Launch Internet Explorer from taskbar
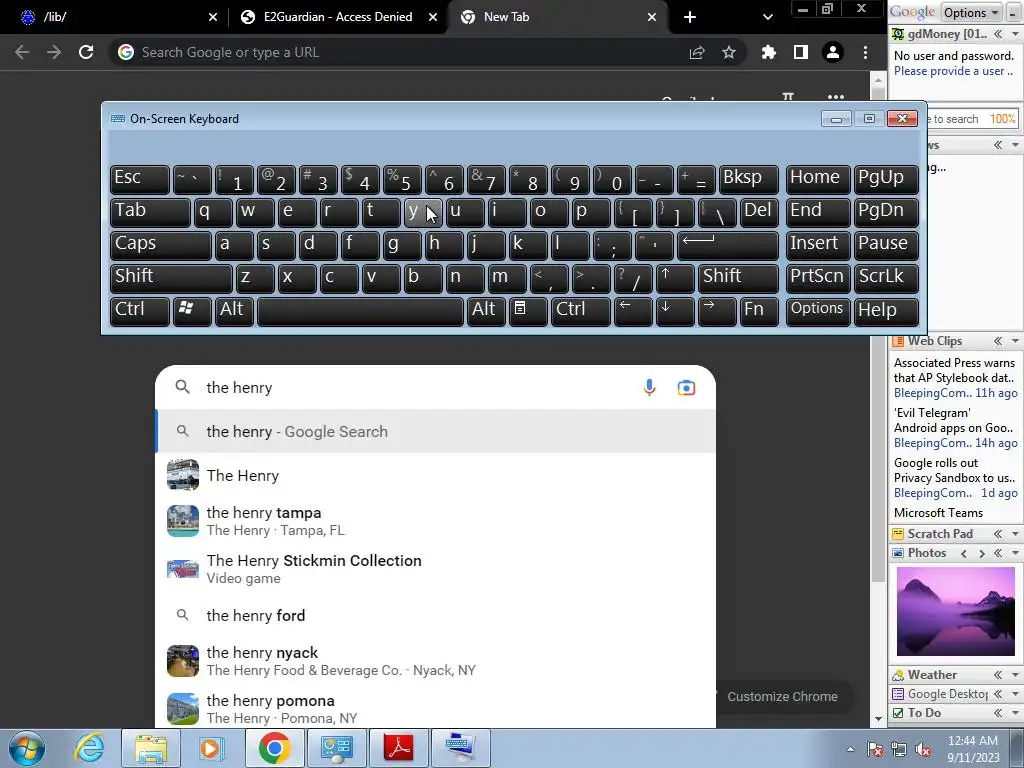The width and height of the screenshot is (1024, 768). click(x=89, y=748)
